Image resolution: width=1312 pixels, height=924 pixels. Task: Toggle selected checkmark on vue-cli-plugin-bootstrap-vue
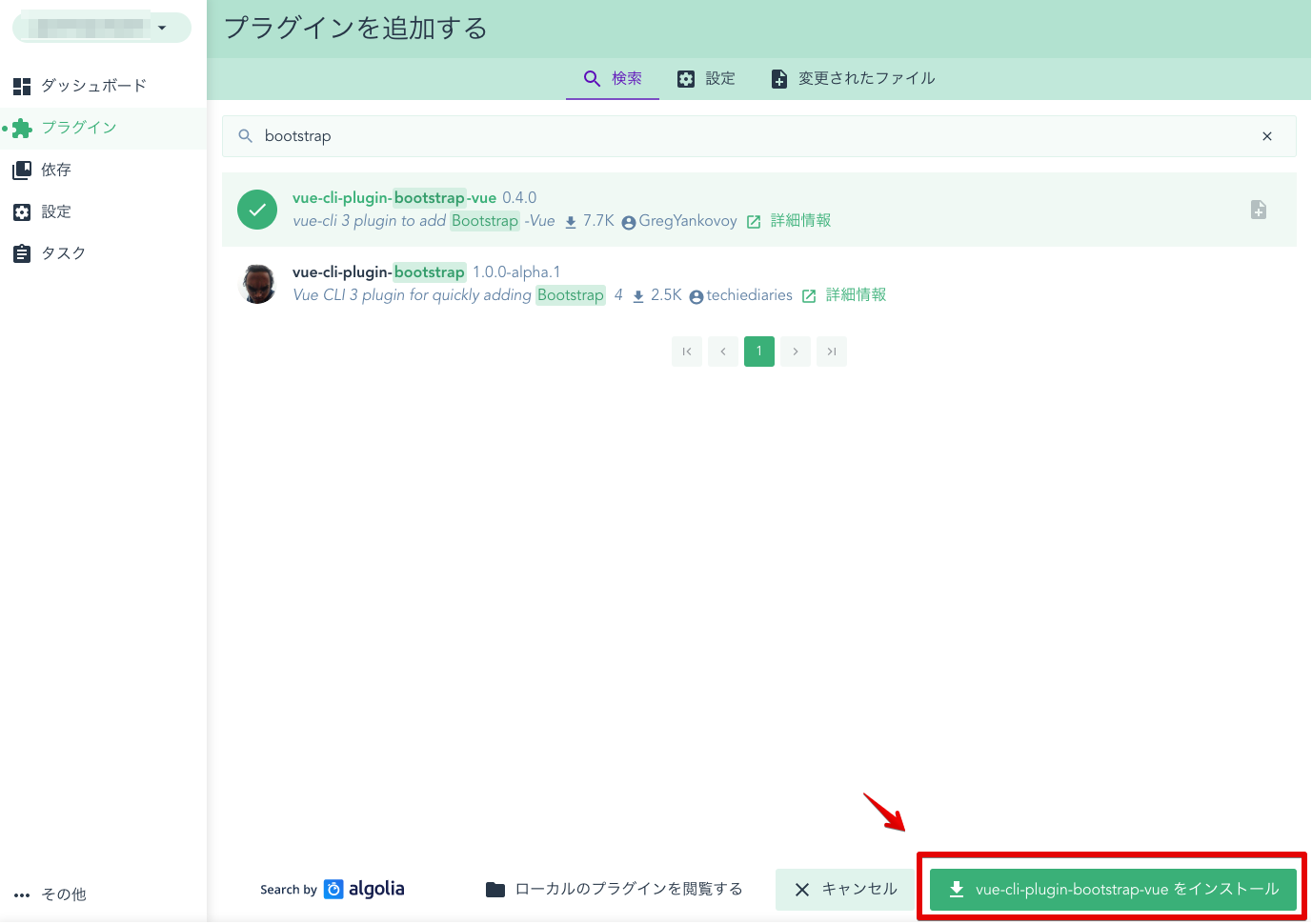(257, 210)
